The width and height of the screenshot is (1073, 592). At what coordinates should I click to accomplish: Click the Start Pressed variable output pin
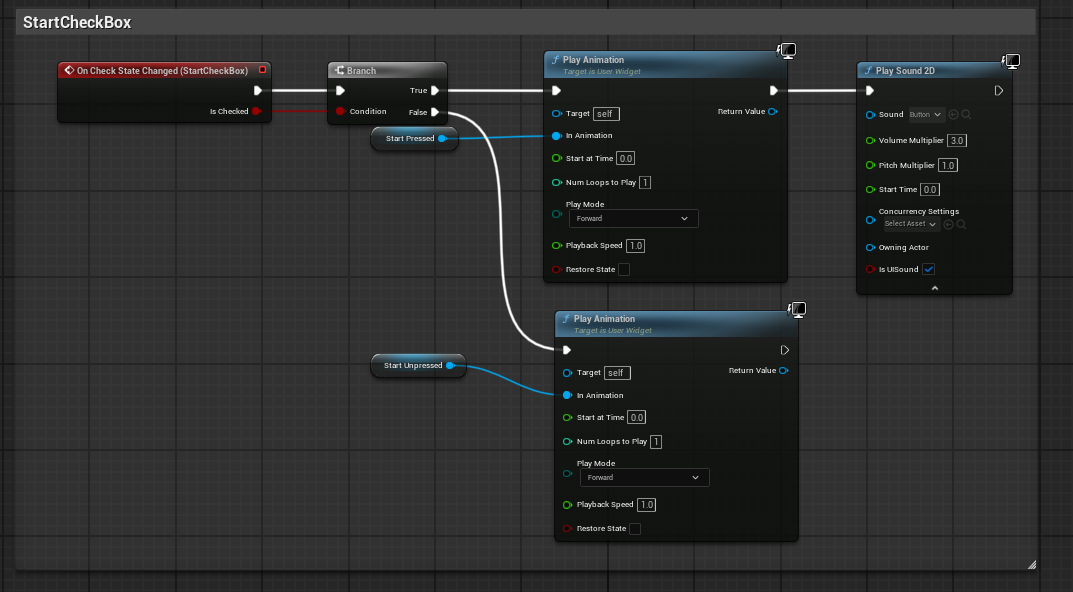pyautogui.click(x=442, y=138)
